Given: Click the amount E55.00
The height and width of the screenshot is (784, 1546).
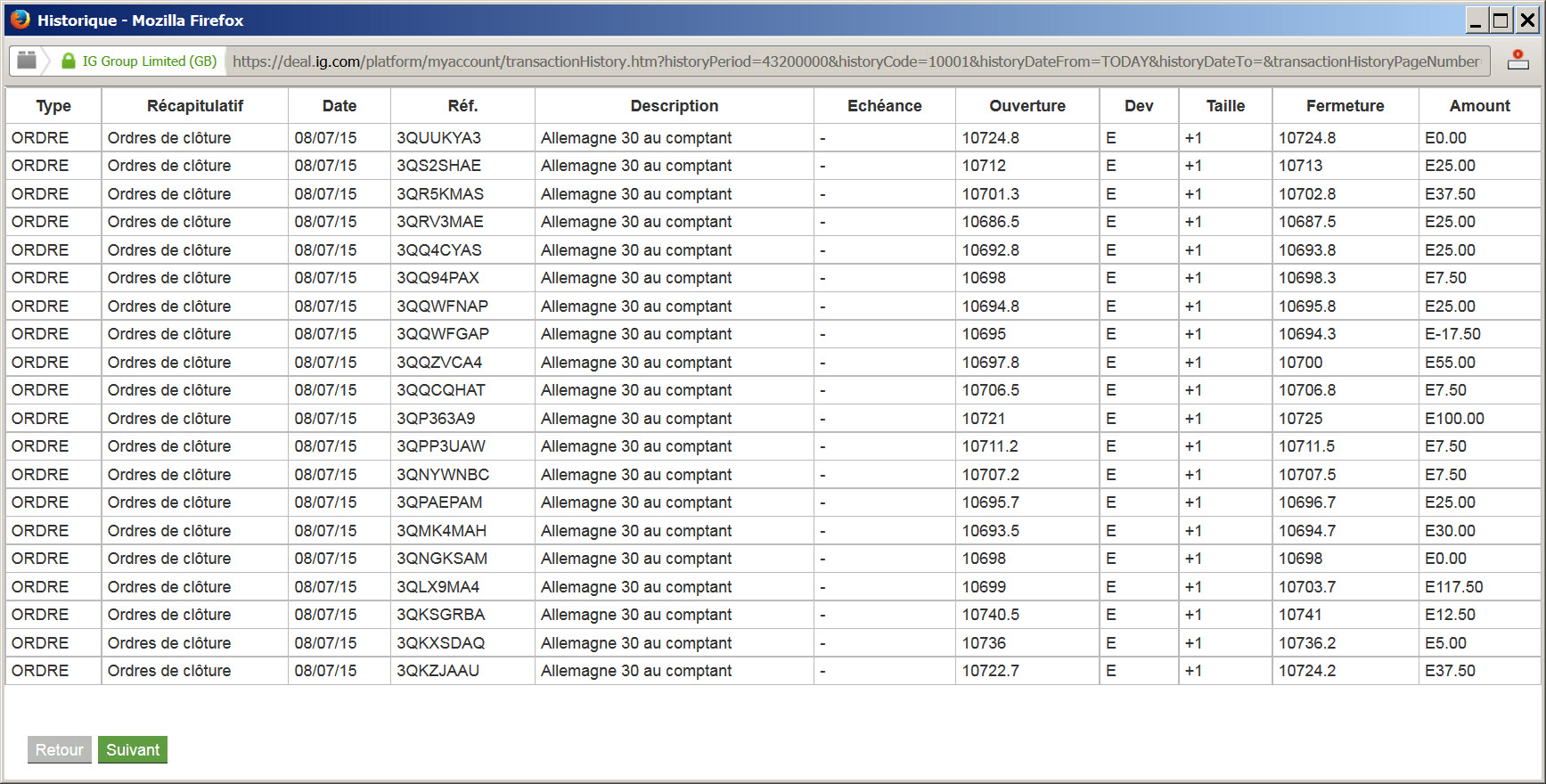Looking at the screenshot, I should pyautogui.click(x=1450, y=363).
